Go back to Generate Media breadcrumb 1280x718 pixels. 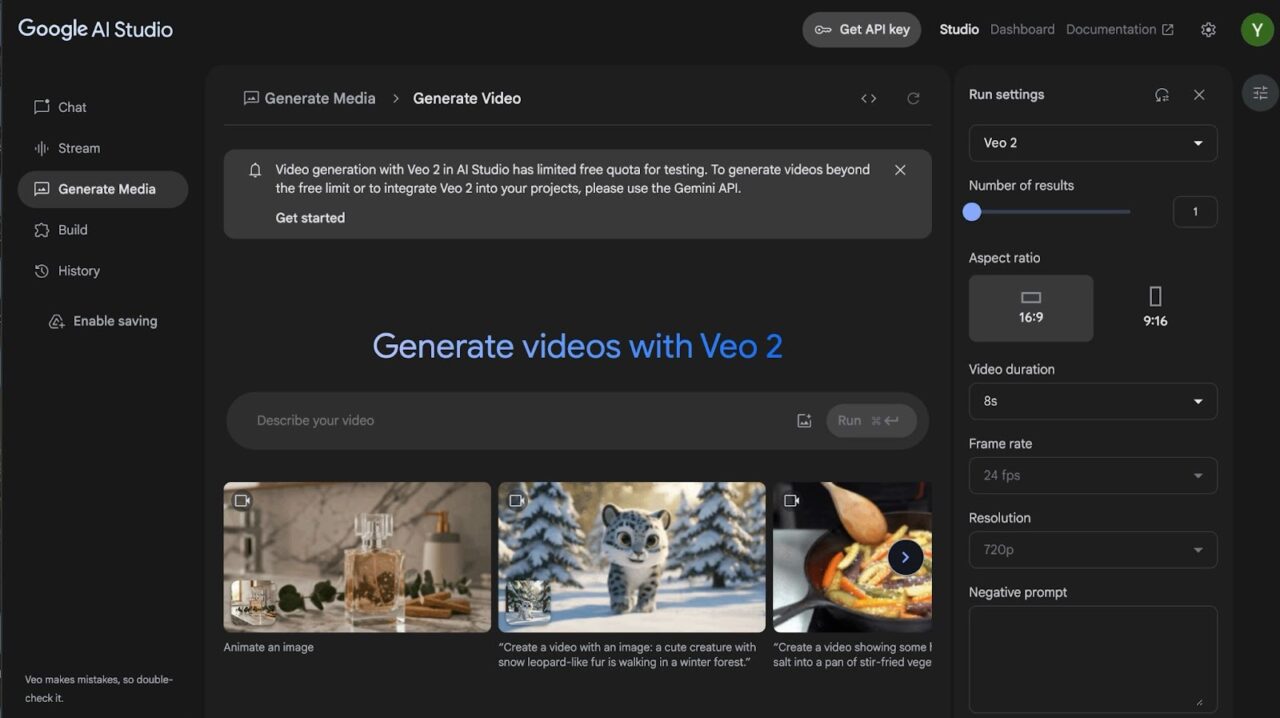point(310,98)
